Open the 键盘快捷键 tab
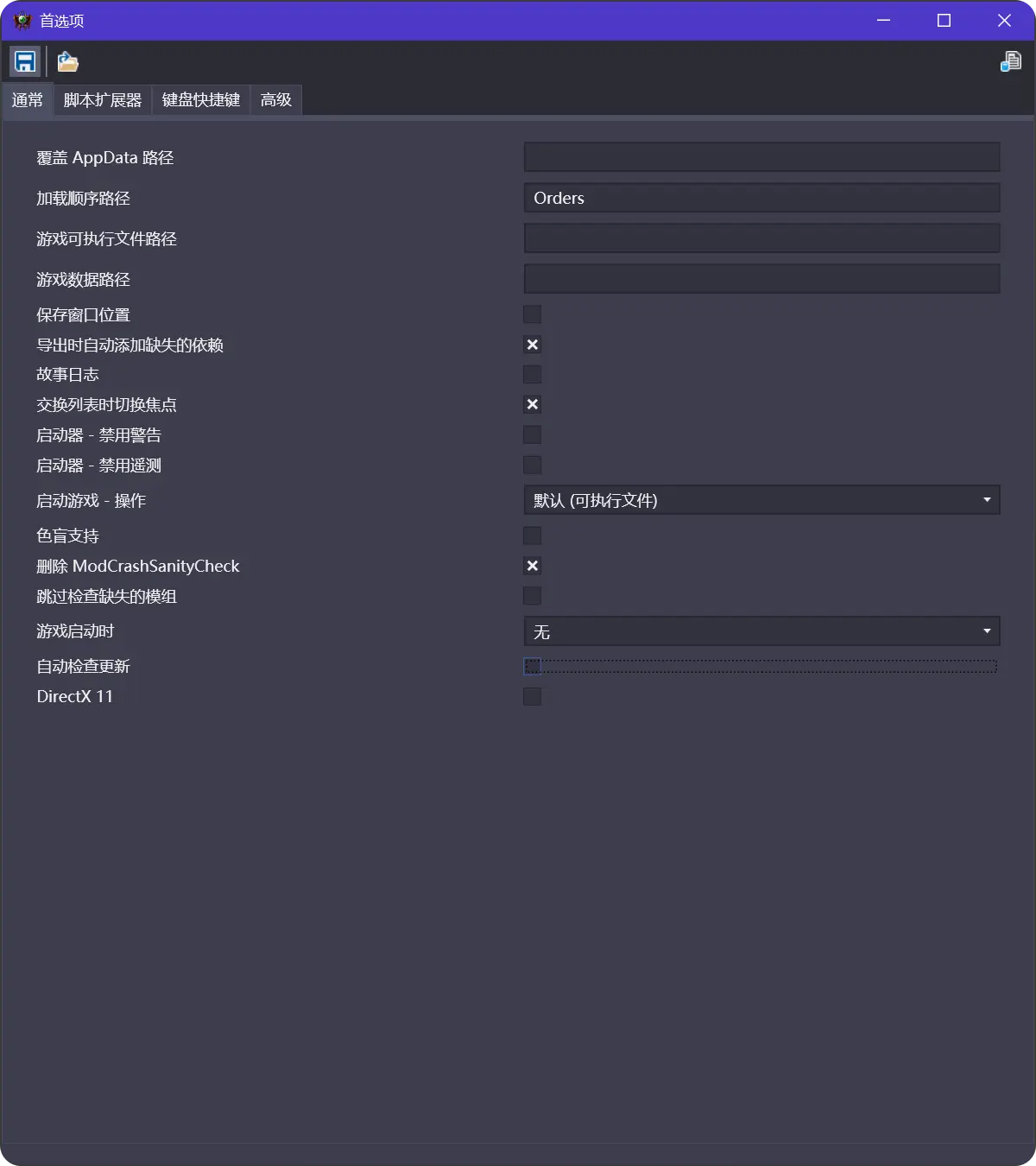 [201, 100]
